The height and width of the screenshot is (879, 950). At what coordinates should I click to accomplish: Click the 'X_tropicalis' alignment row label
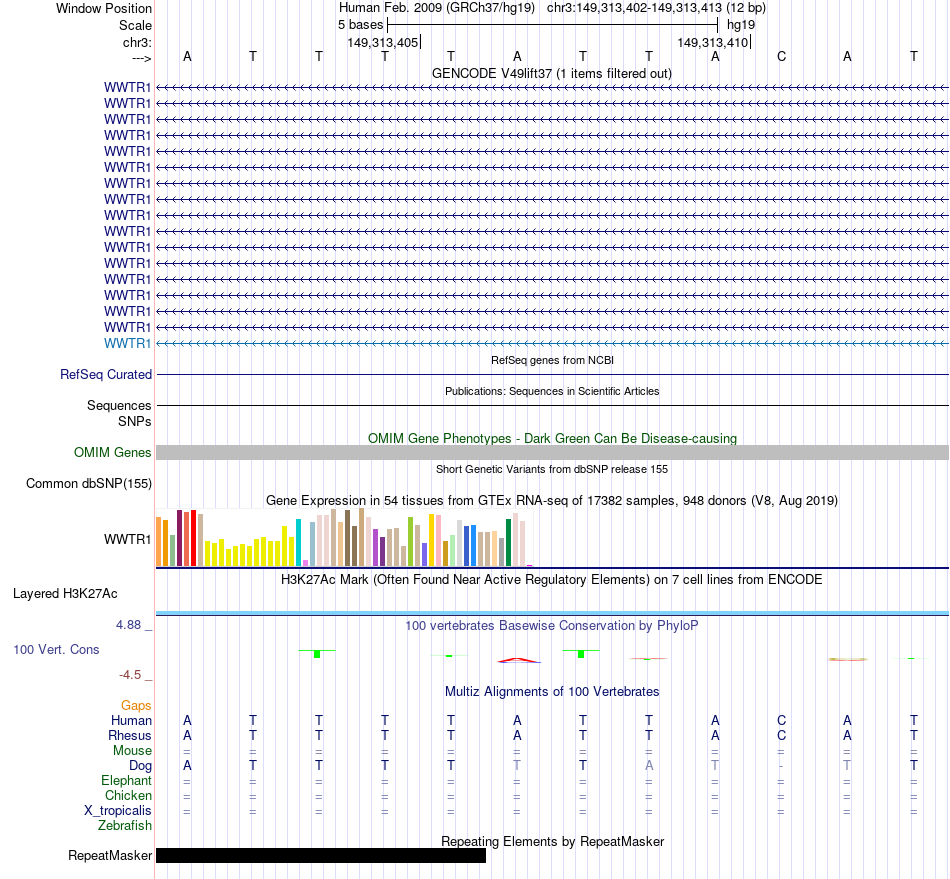point(118,811)
